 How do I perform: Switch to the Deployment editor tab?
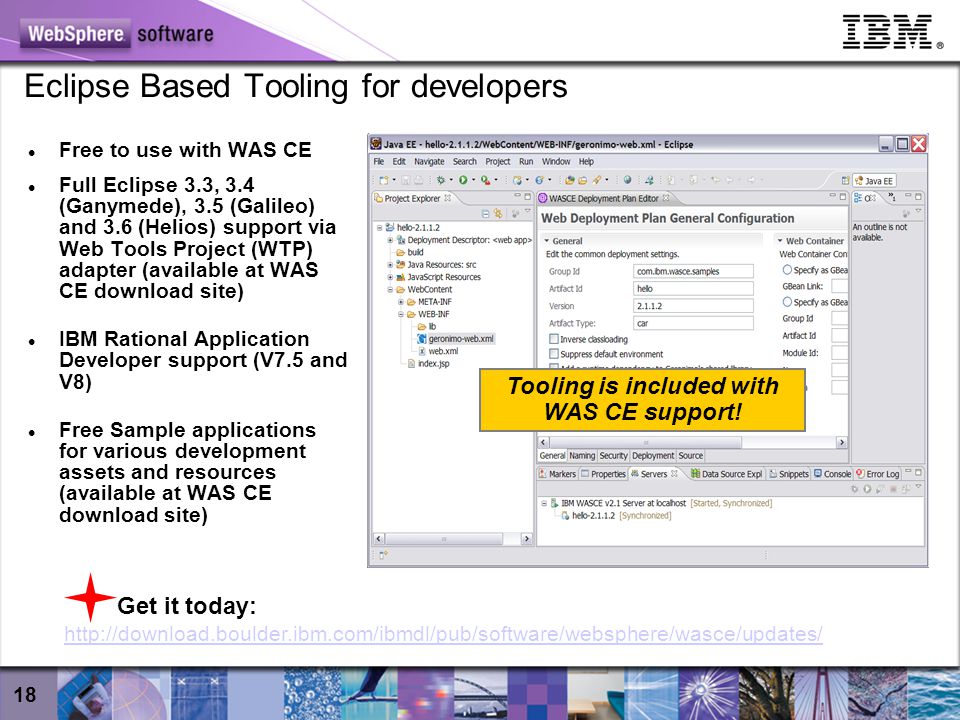pos(653,456)
